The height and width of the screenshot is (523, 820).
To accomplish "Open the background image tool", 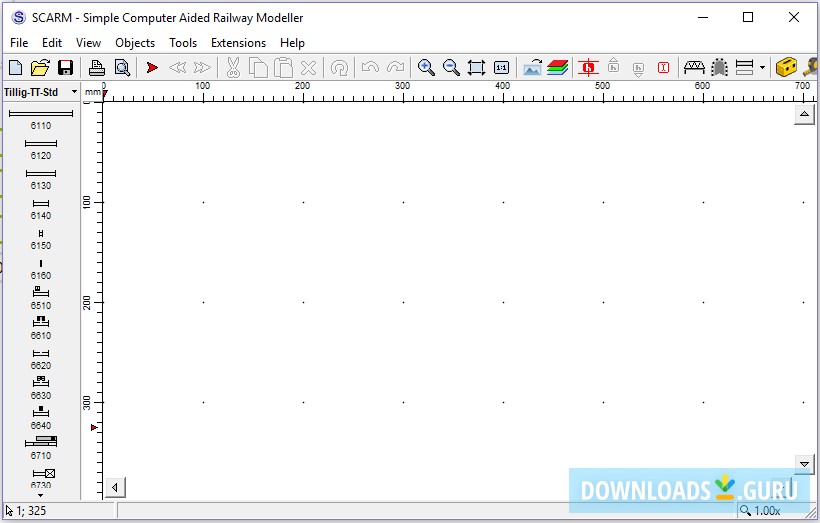I will coord(532,67).
